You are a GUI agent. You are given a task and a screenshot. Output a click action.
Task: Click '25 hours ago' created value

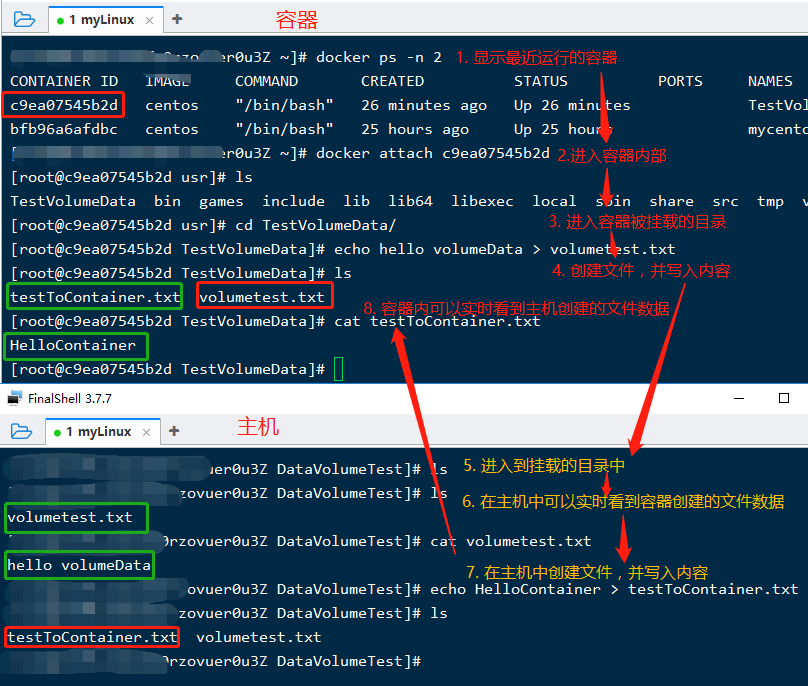pyautogui.click(x=415, y=129)
